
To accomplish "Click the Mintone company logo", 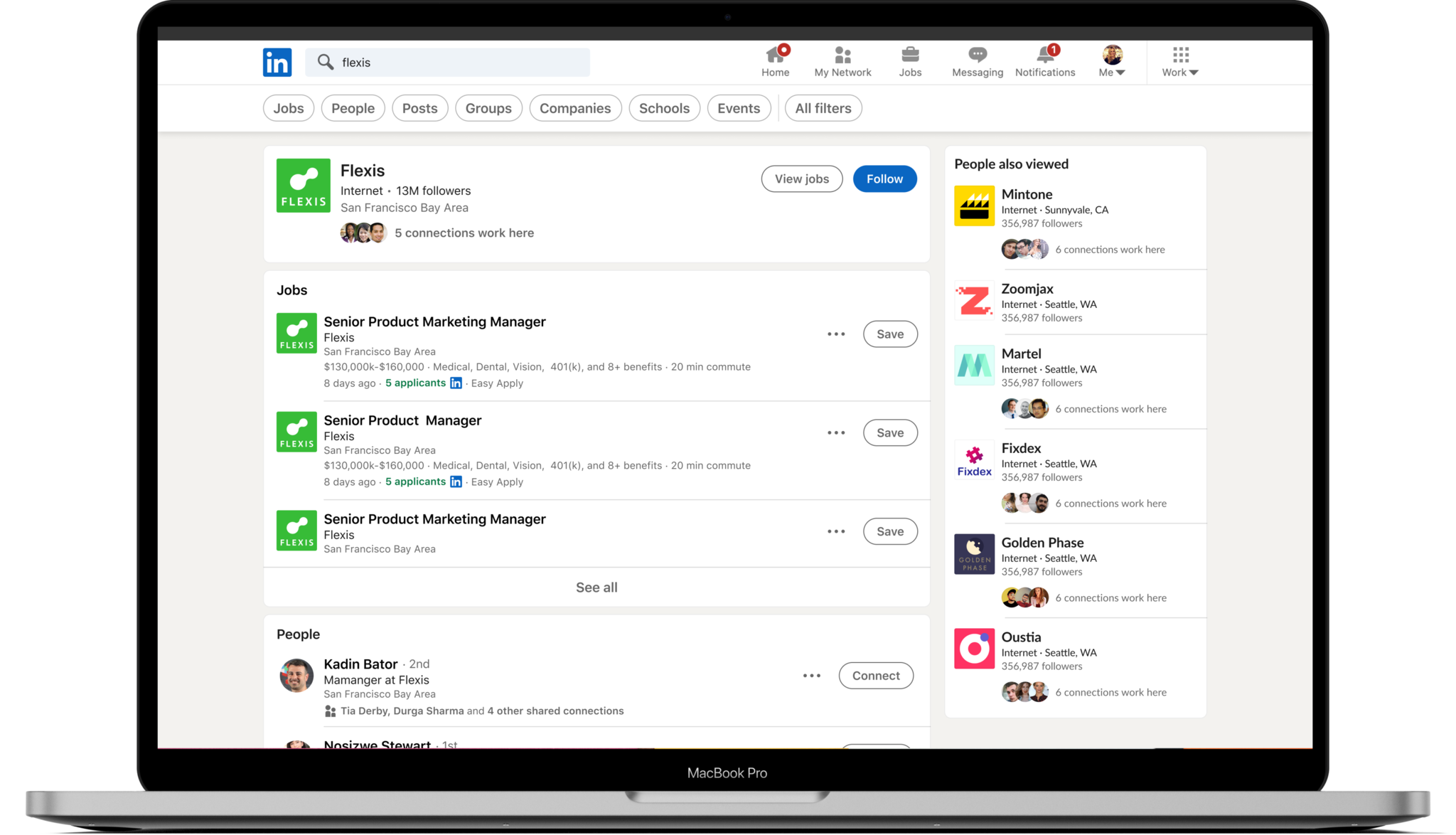I will (974, 206).
